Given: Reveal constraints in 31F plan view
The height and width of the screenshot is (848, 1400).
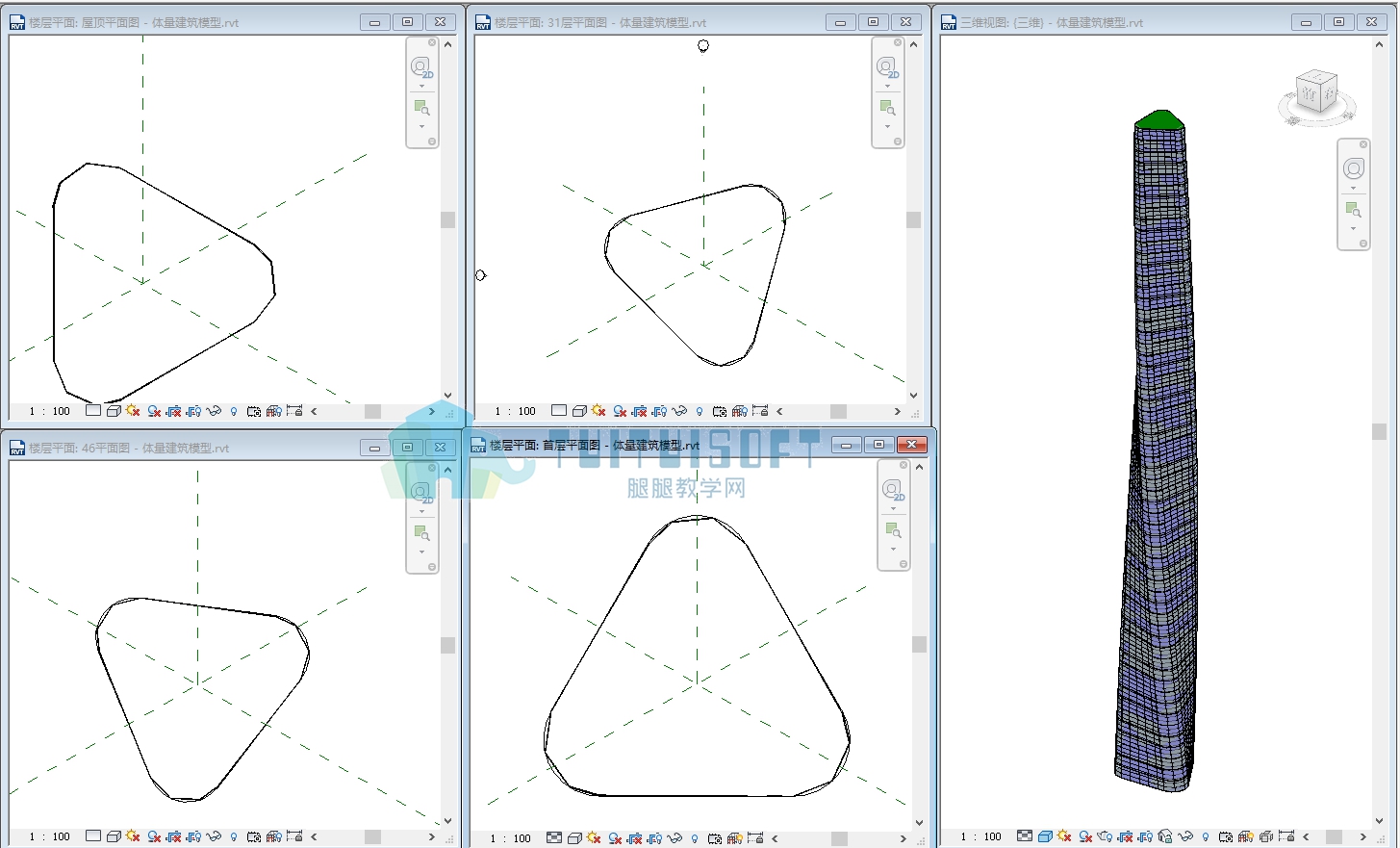Looking at the screenshot, I should tap(760, 411).
